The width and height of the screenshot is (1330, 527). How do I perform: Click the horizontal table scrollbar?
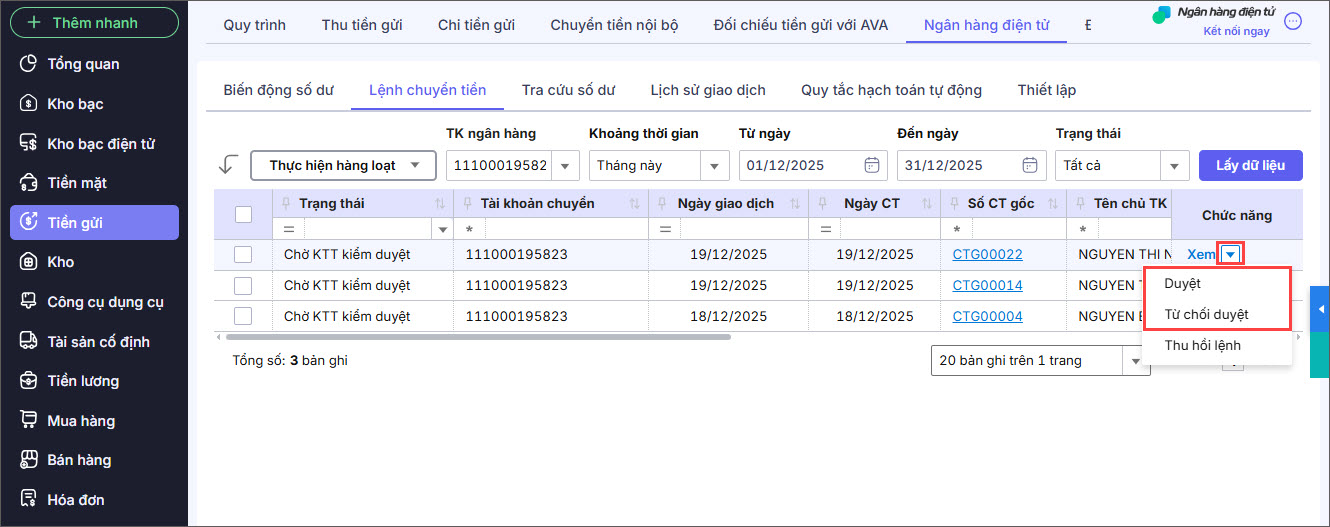472,337
